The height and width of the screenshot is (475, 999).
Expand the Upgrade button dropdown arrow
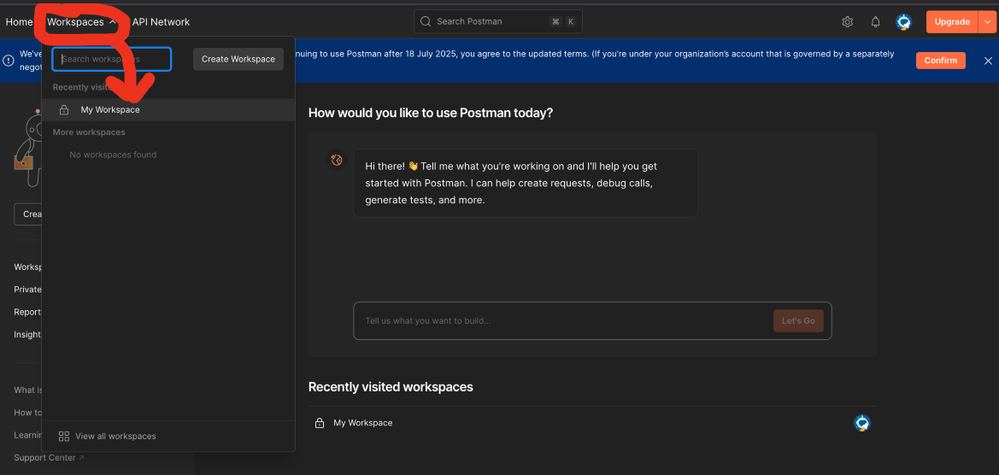tap(985, 22)
